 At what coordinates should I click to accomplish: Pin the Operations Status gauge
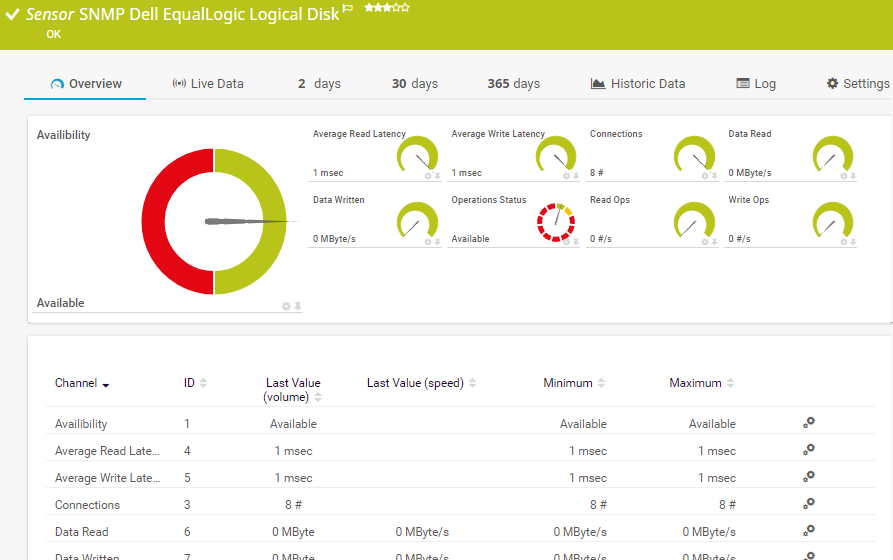pos(575,242)
